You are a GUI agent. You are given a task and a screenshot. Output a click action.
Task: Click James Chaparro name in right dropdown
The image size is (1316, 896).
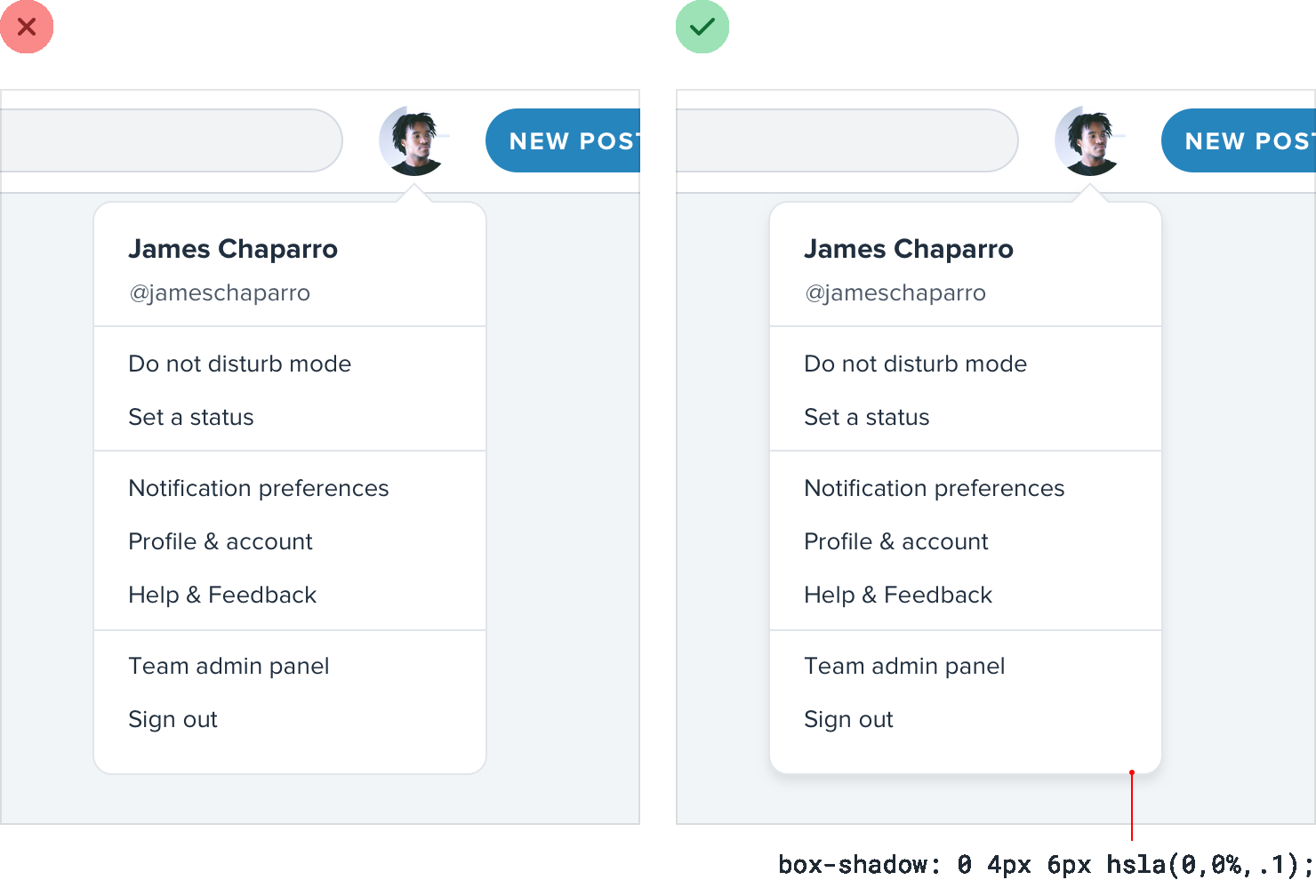[x=909, y=249]
